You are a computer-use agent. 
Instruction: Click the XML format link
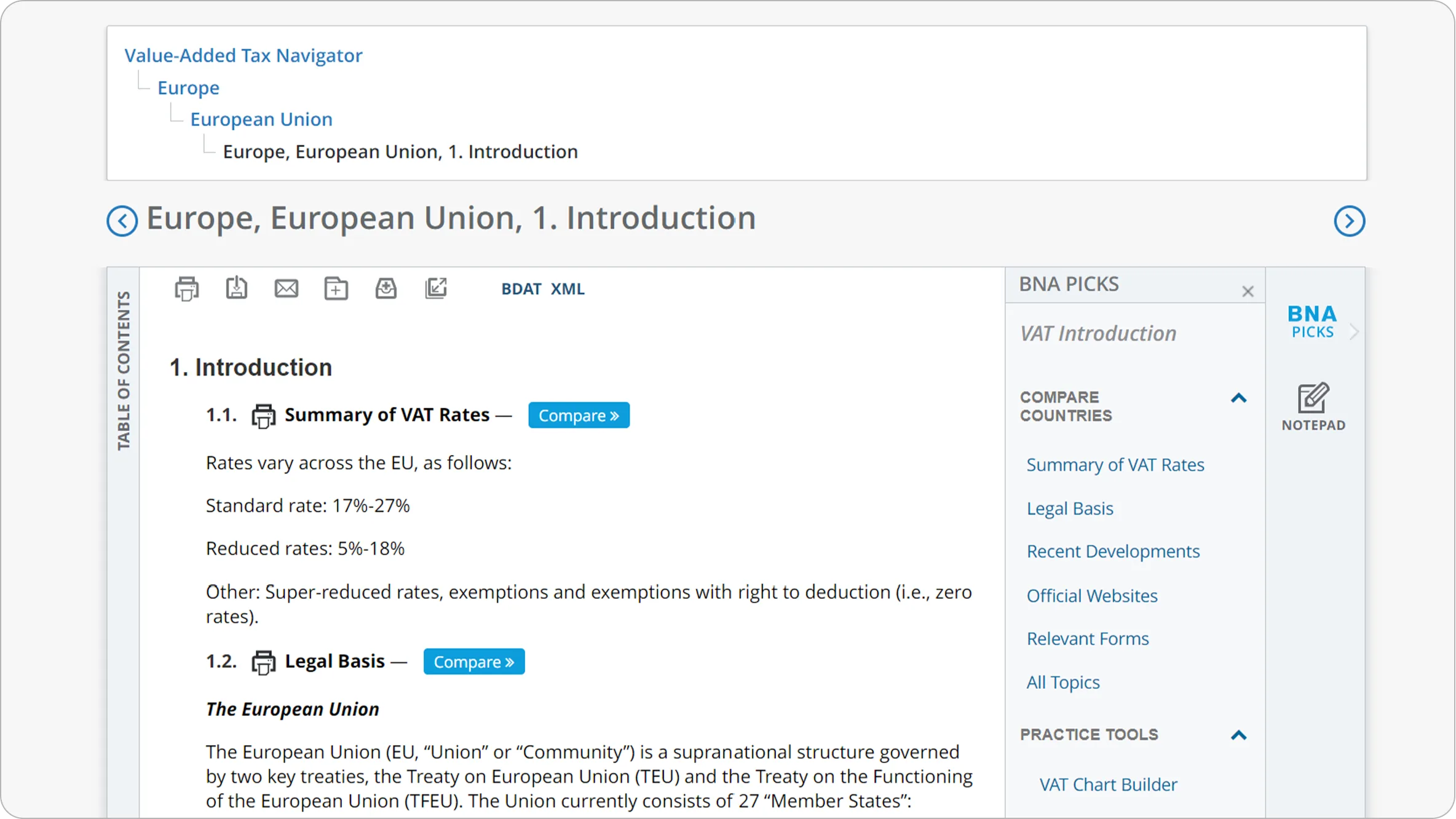point(568,289)
